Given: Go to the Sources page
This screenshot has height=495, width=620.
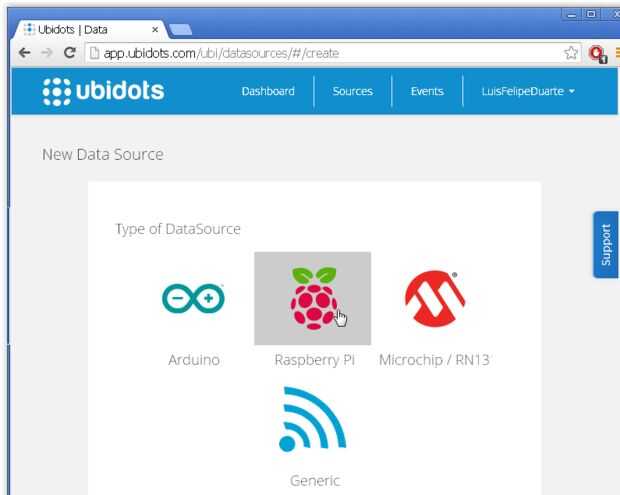Looking at the screenshot, I should tap(352, 91).
